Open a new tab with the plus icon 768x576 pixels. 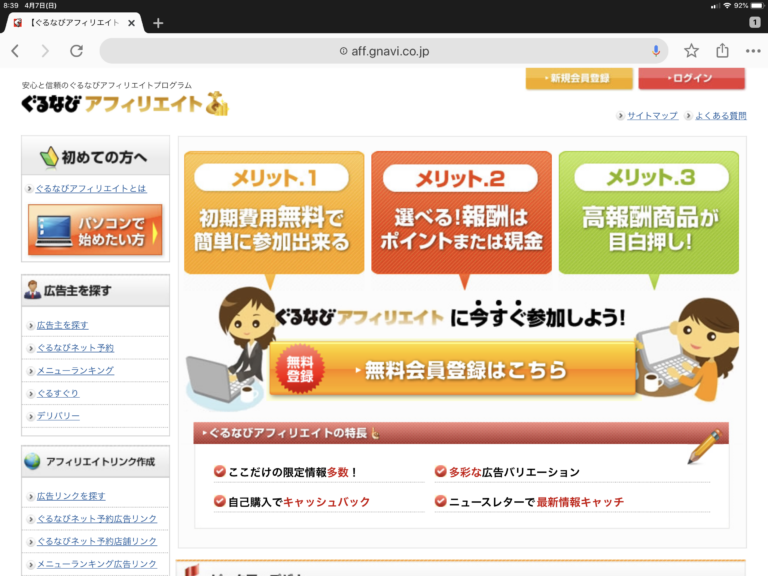[158, 23]
